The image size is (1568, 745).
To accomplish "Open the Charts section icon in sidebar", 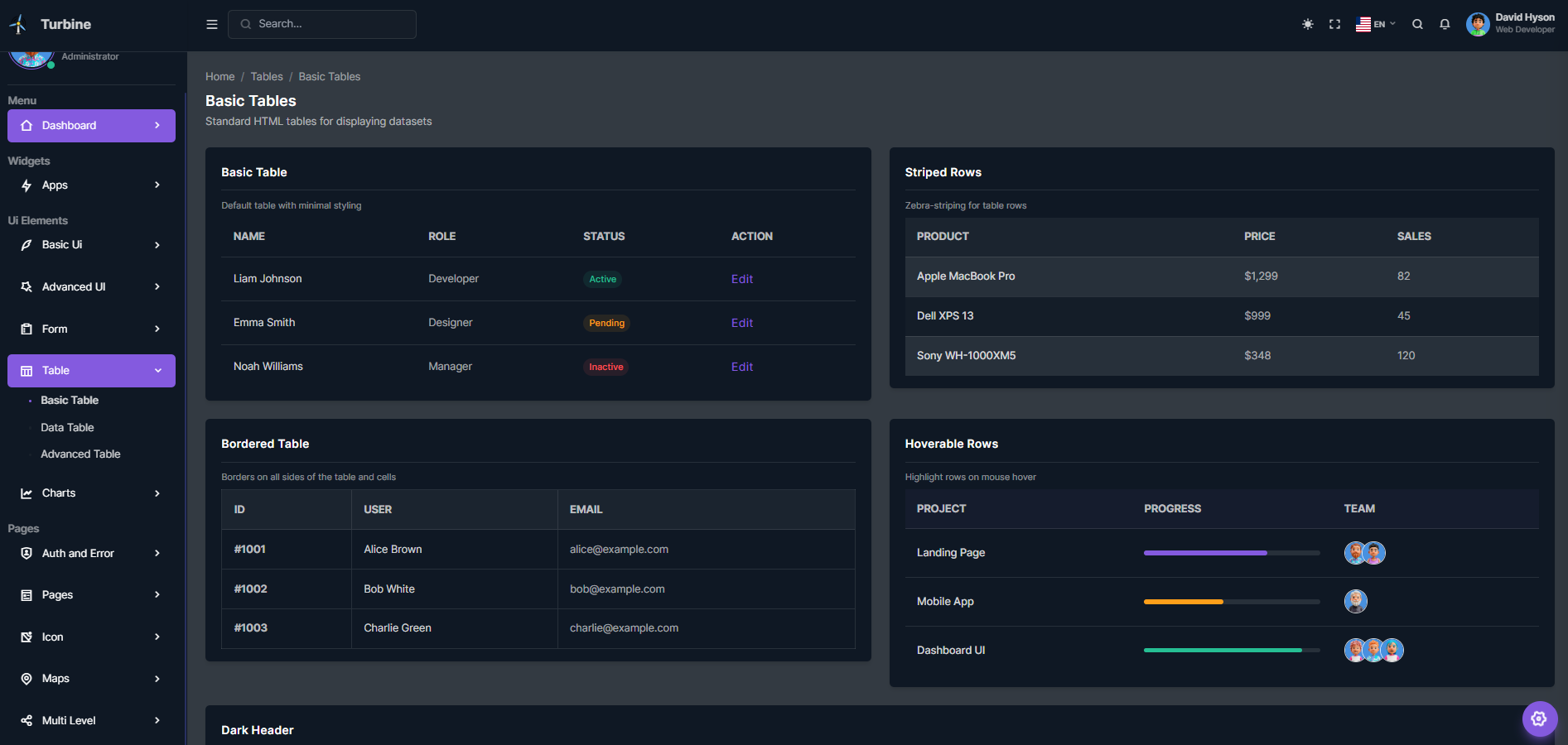I will click(x=27, y=493).
